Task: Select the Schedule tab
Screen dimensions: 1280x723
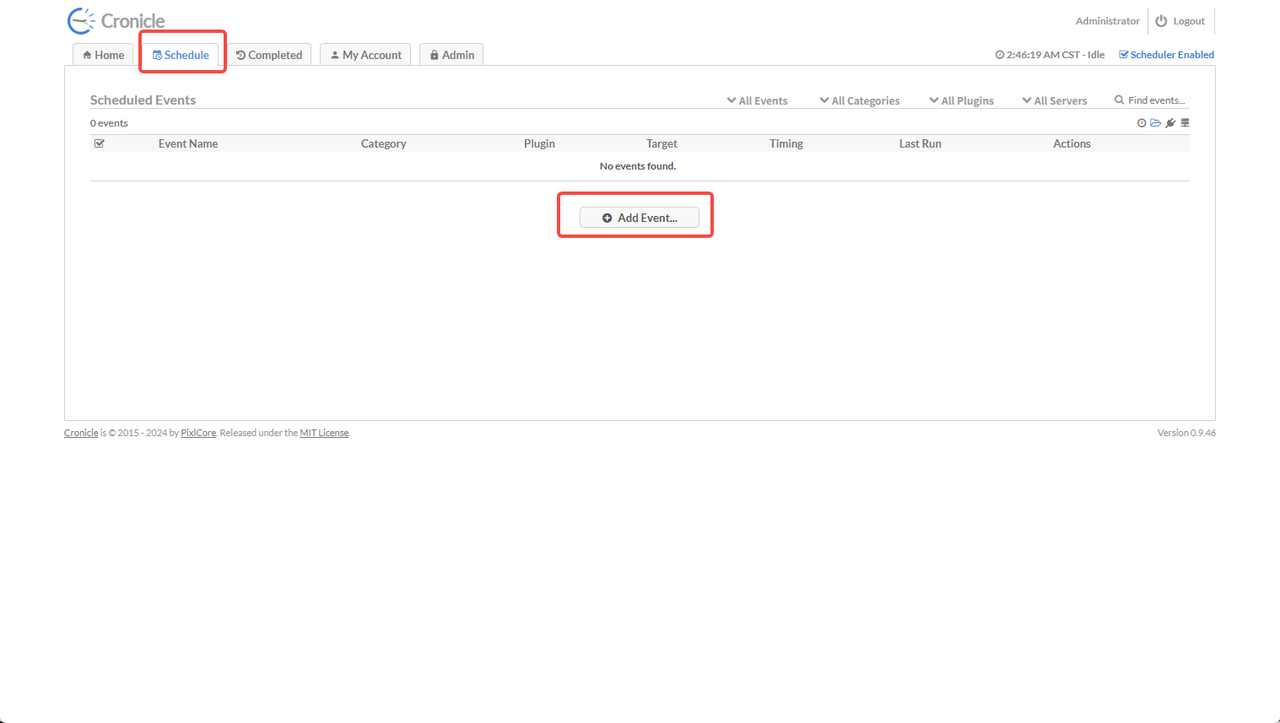Action: tap(181, 55)
